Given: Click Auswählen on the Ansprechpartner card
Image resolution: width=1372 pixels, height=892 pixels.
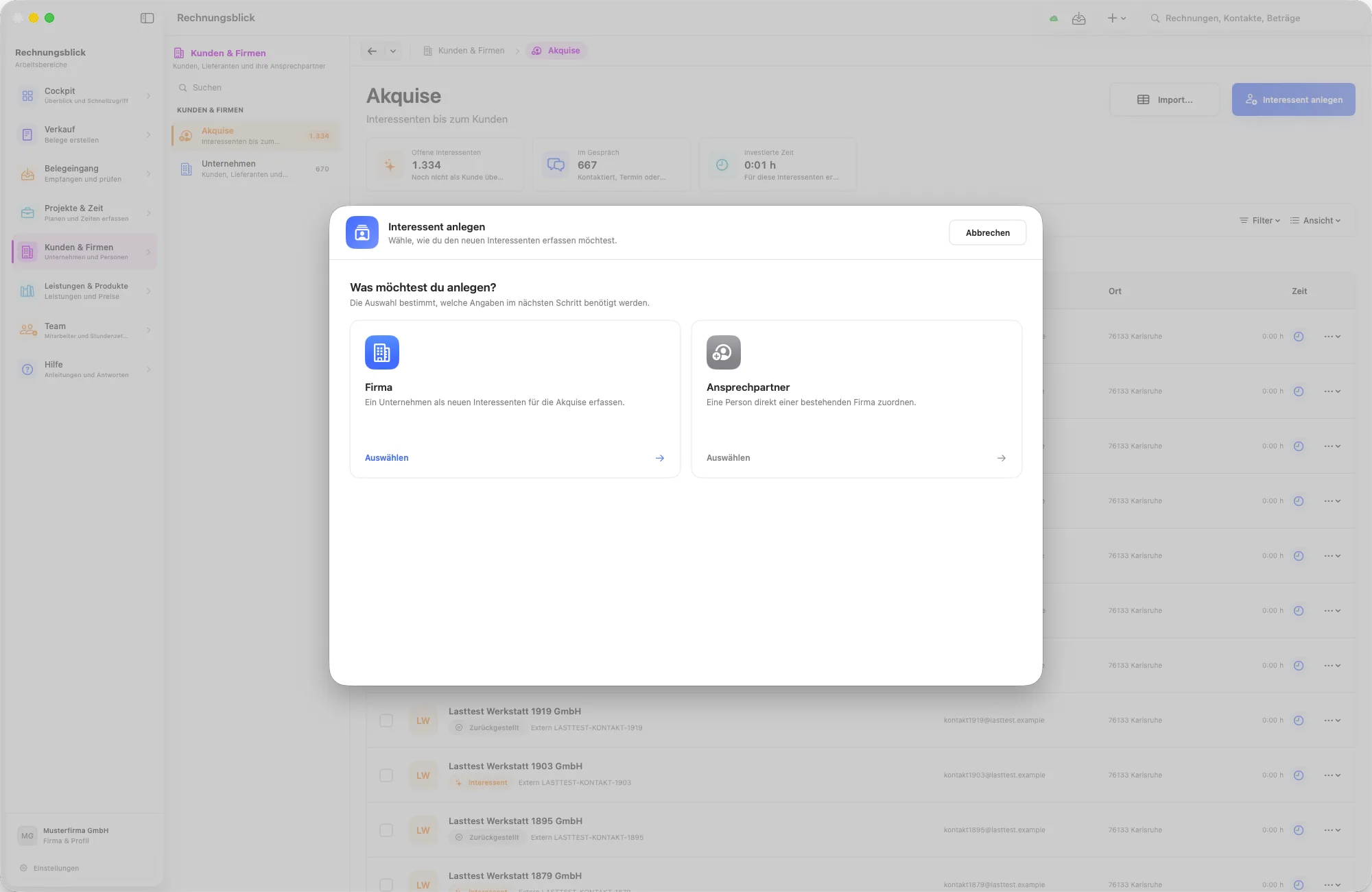Looking at the screenshot, I should pos(728,458).
